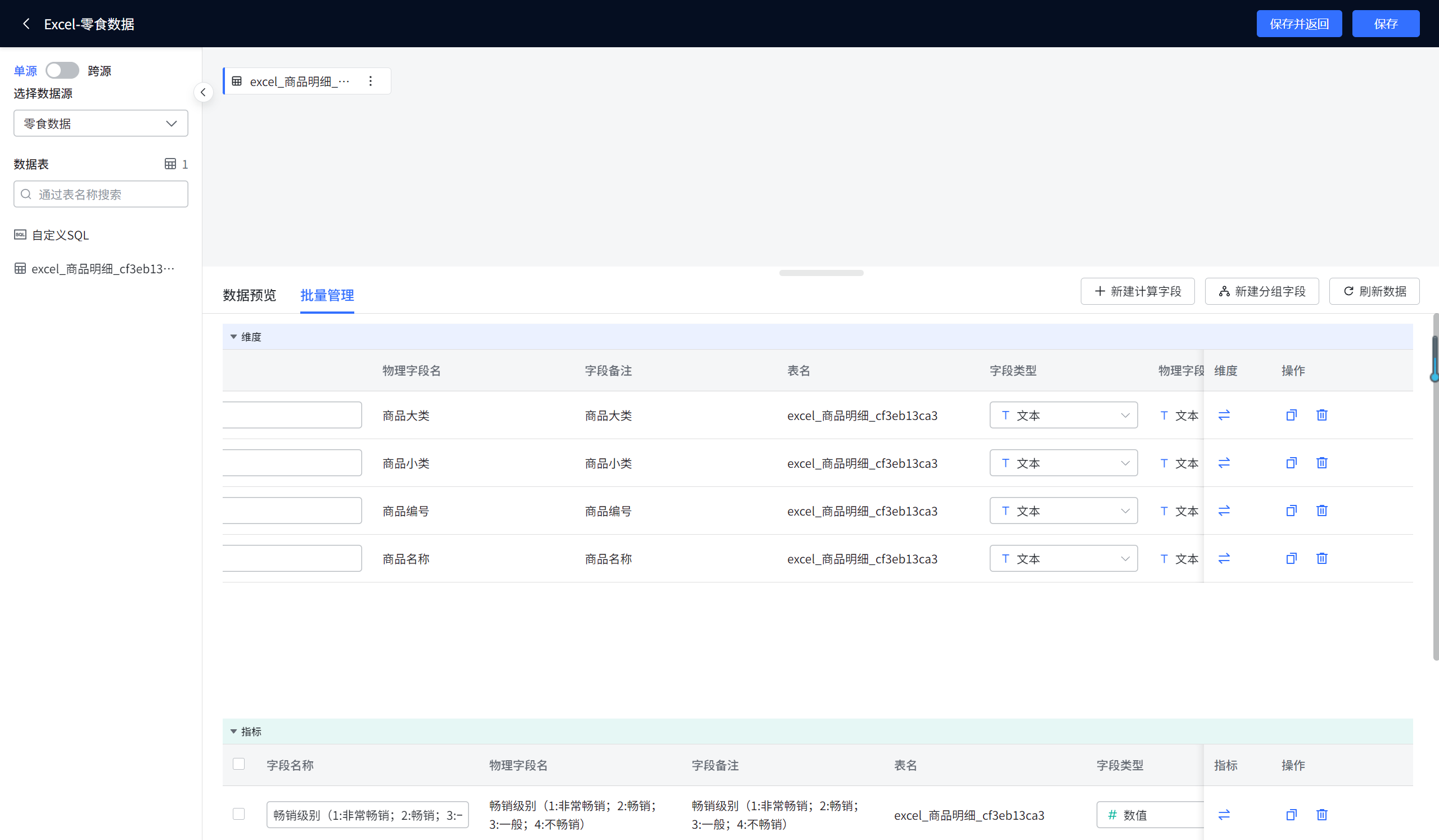Delete the 商品名称 field row
1439x840 pixels.
(x=1321, y=558)
